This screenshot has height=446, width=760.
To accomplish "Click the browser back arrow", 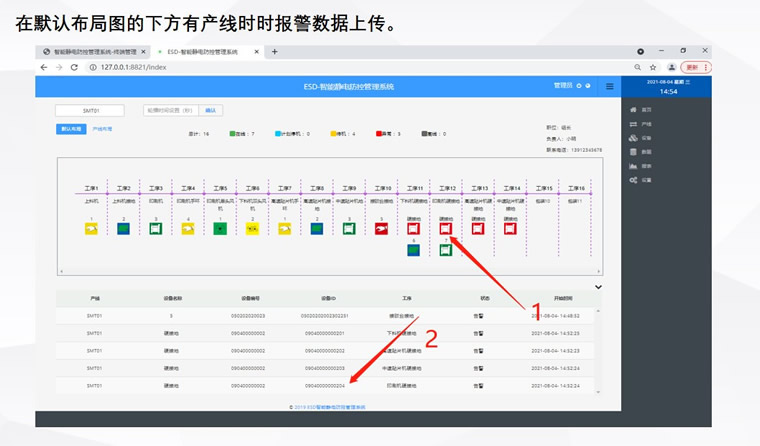I will [x=44, y=67].
